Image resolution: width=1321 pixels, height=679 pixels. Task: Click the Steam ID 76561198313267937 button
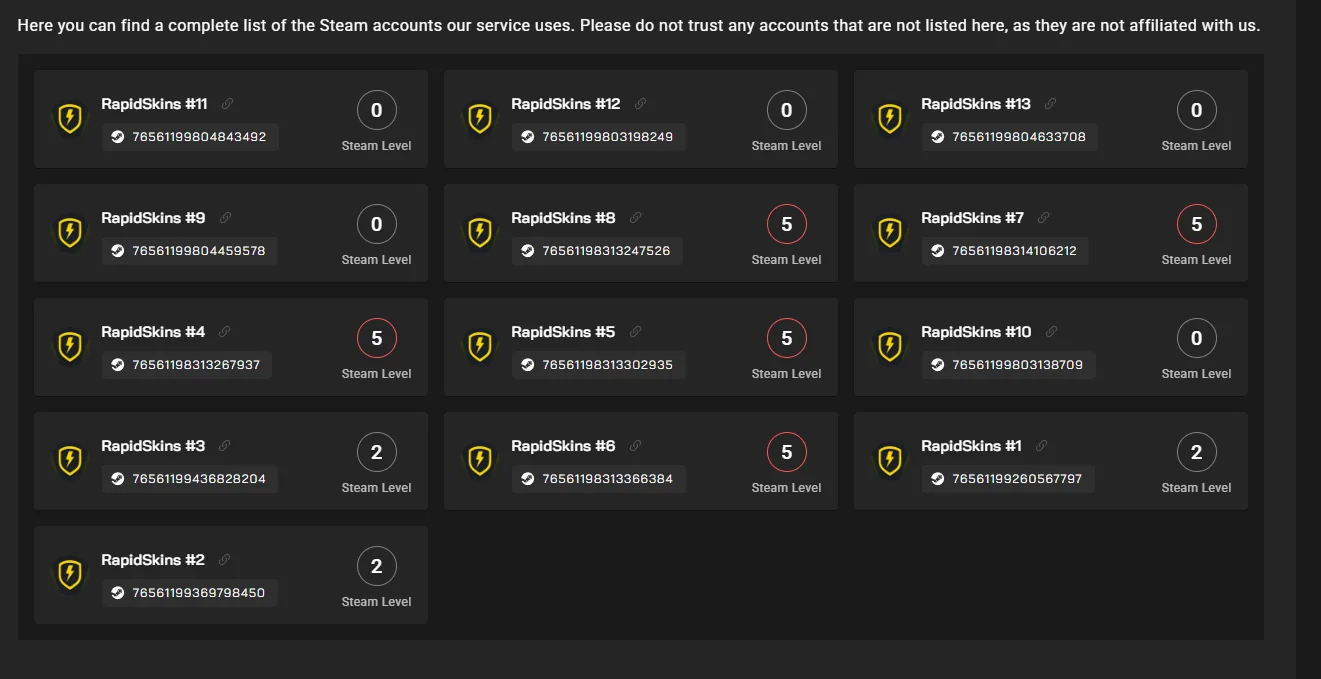click(187, 365)
